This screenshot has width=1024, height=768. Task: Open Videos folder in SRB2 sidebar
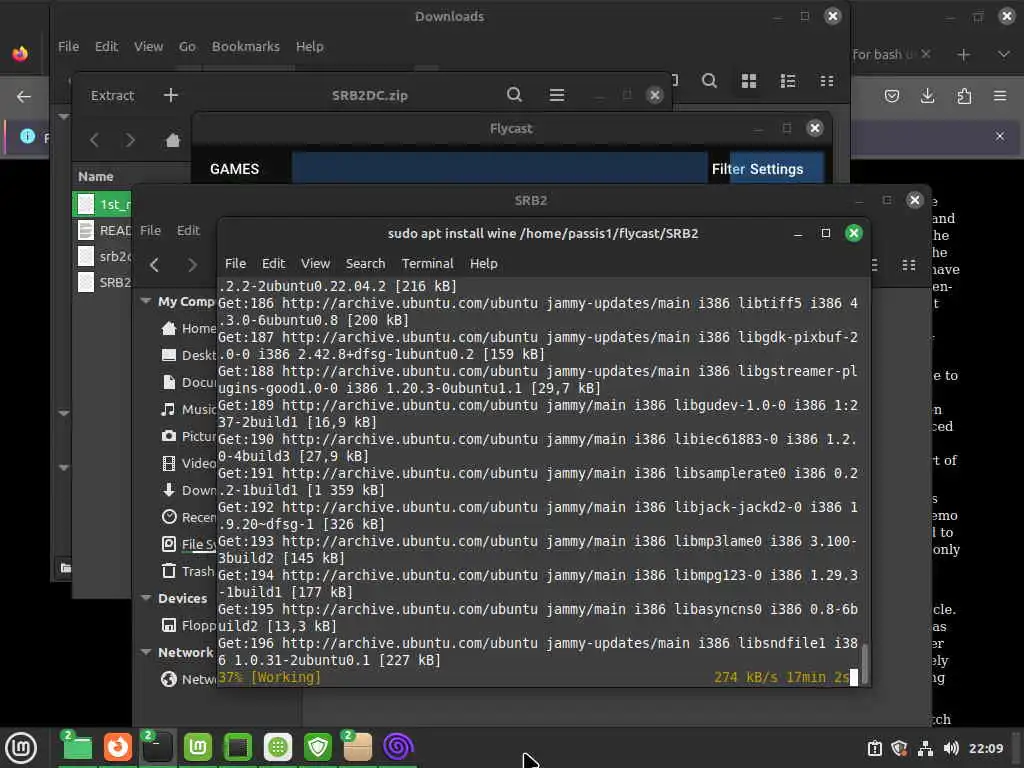pyautogui.click(x=188, y=463)
